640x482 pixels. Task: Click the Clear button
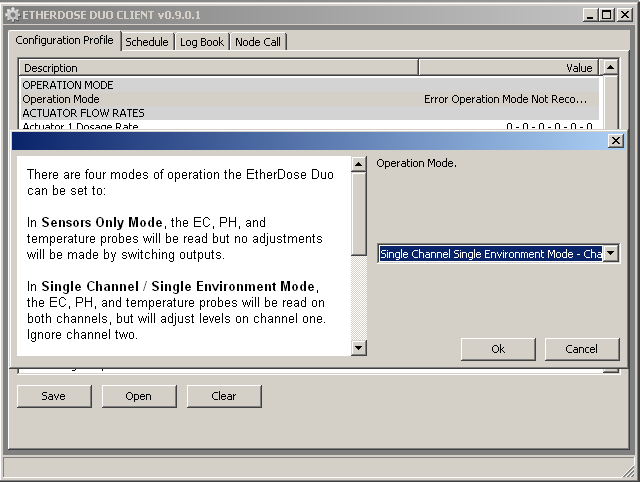tap(224, 396)
